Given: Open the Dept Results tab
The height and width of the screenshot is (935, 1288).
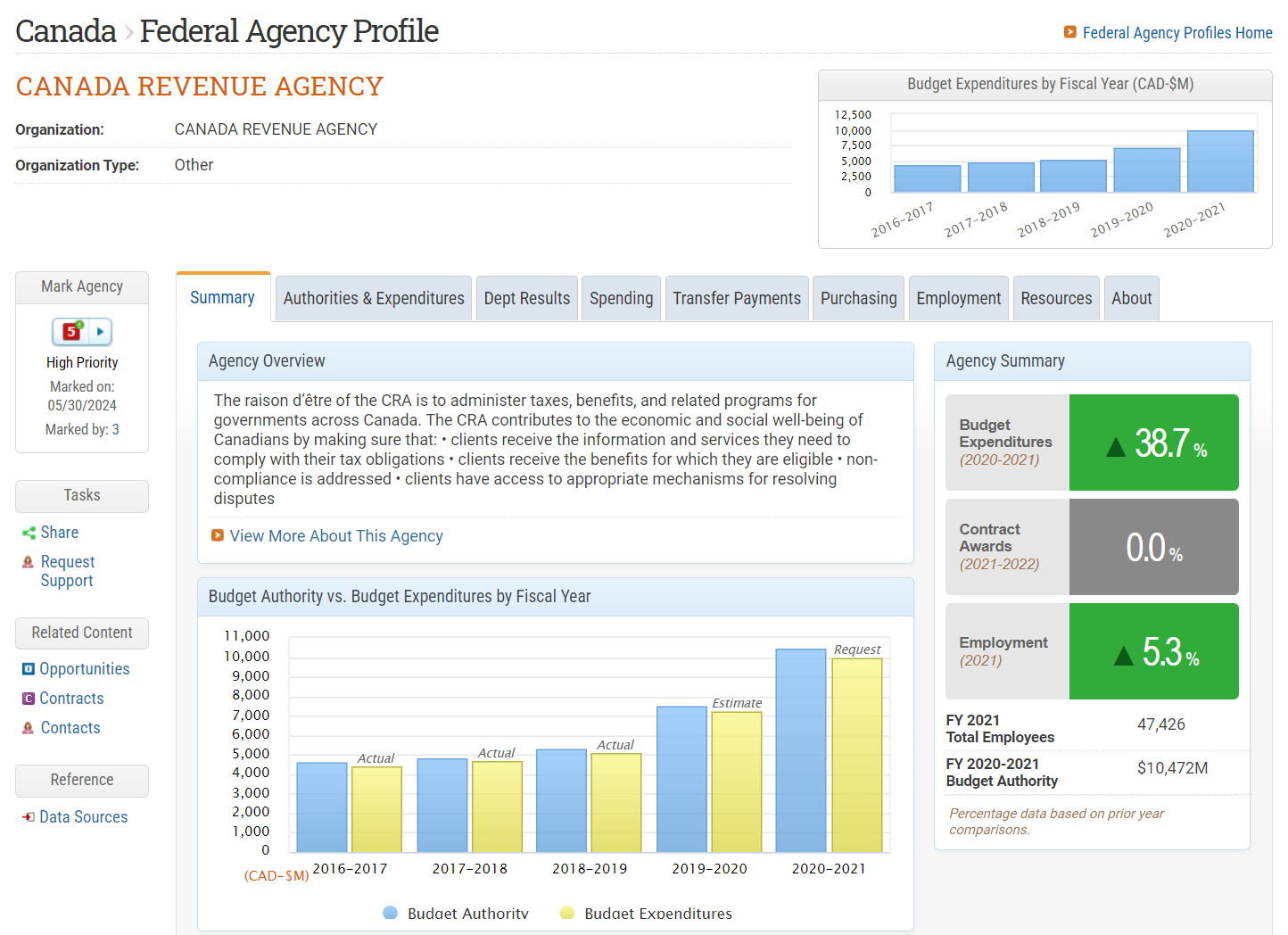Looking at the screenshot, I should pos(527,299).
